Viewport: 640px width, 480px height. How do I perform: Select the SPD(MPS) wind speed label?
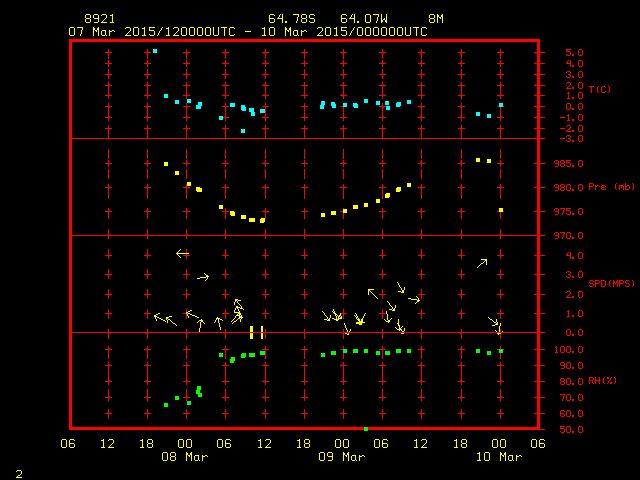(612, 283)
